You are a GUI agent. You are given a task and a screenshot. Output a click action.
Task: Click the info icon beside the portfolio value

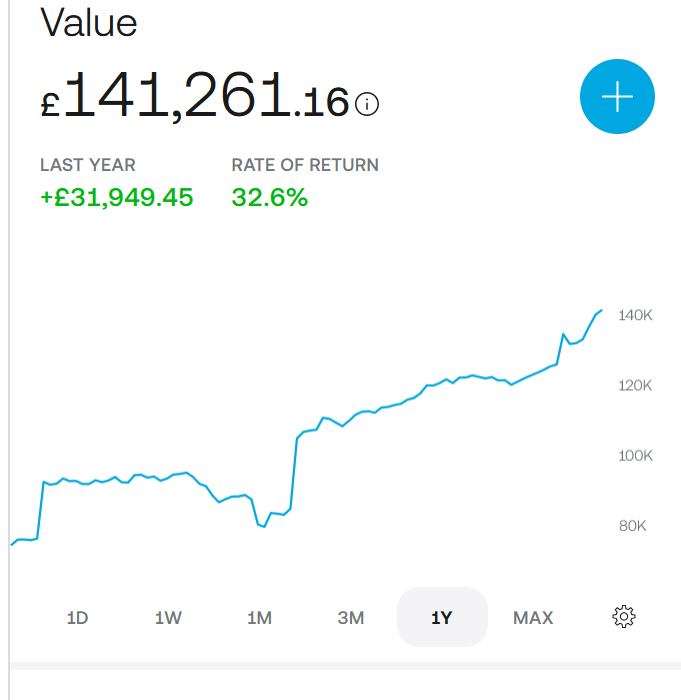[x=367, y=104]
